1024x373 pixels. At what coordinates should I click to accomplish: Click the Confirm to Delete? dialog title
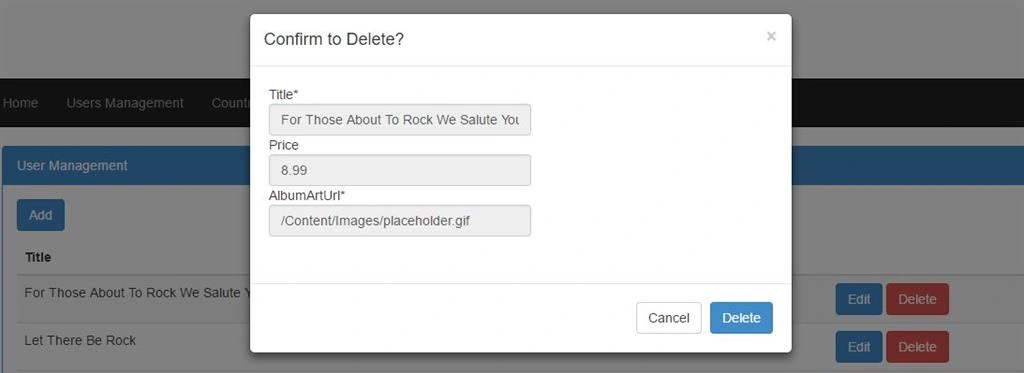pyautogui.click(x=334, y=39)
